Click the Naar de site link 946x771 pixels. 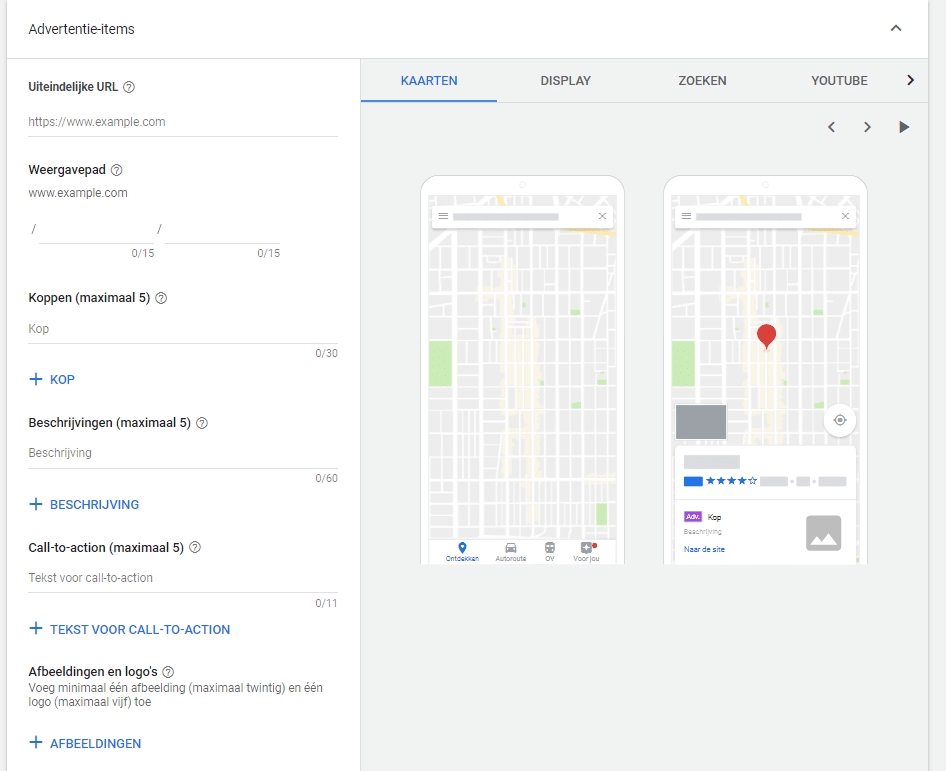704,550
